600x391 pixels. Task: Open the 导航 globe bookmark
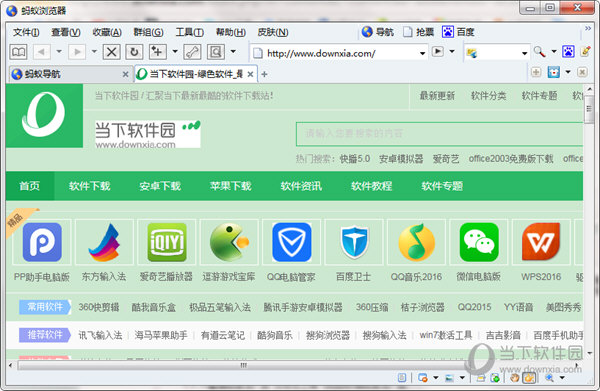378,32
